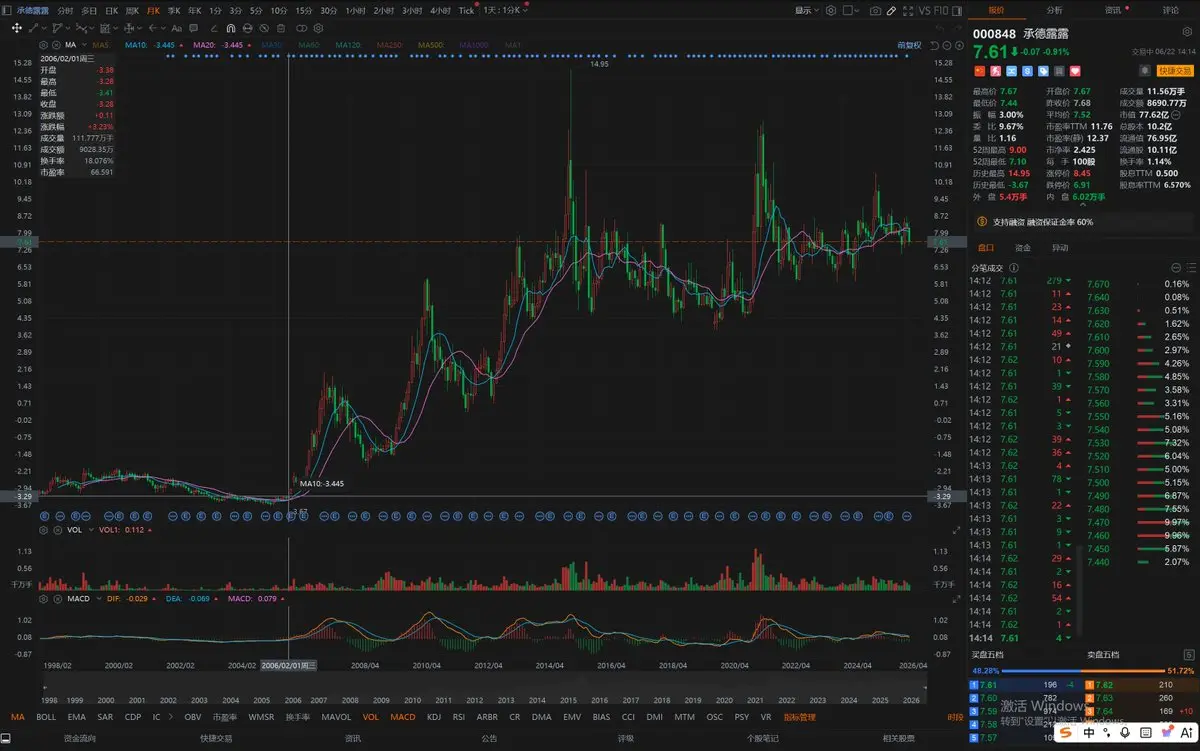Select the crosshair move cursor tool
The width and height of the screenshot is (1200, 751).
click(x=16, y=28)
